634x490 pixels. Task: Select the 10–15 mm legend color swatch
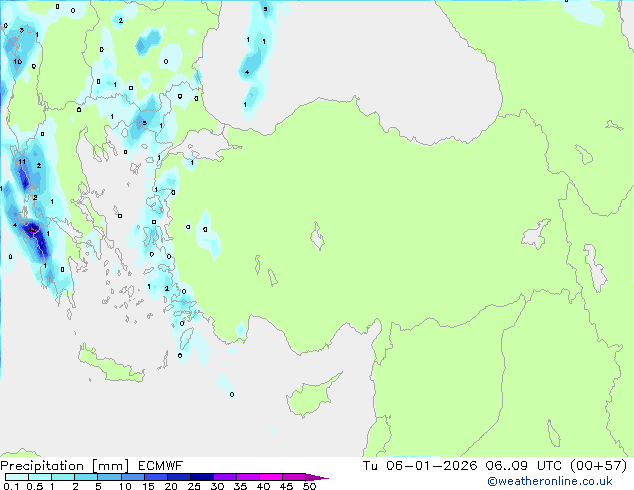click(x=132, y=477)
